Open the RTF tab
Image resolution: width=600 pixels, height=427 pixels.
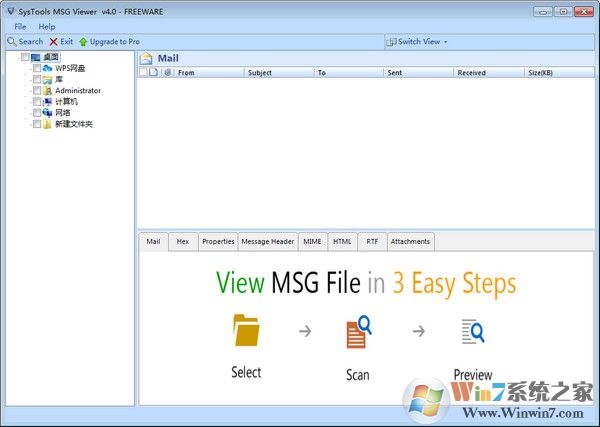[372, 241]
